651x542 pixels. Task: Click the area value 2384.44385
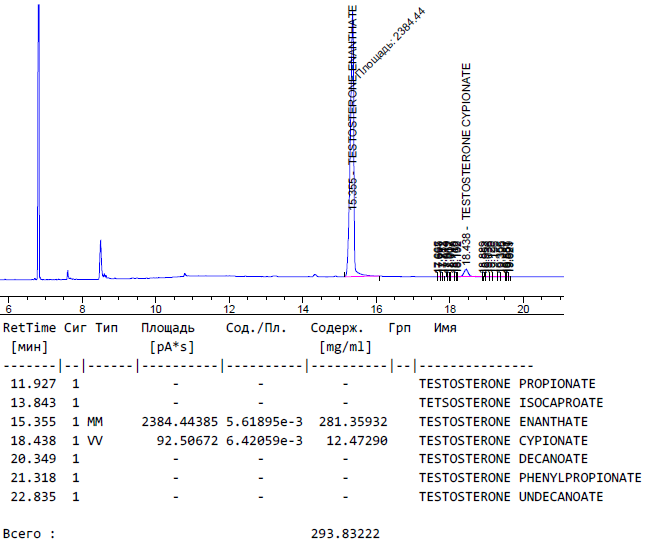click(179, 422)
